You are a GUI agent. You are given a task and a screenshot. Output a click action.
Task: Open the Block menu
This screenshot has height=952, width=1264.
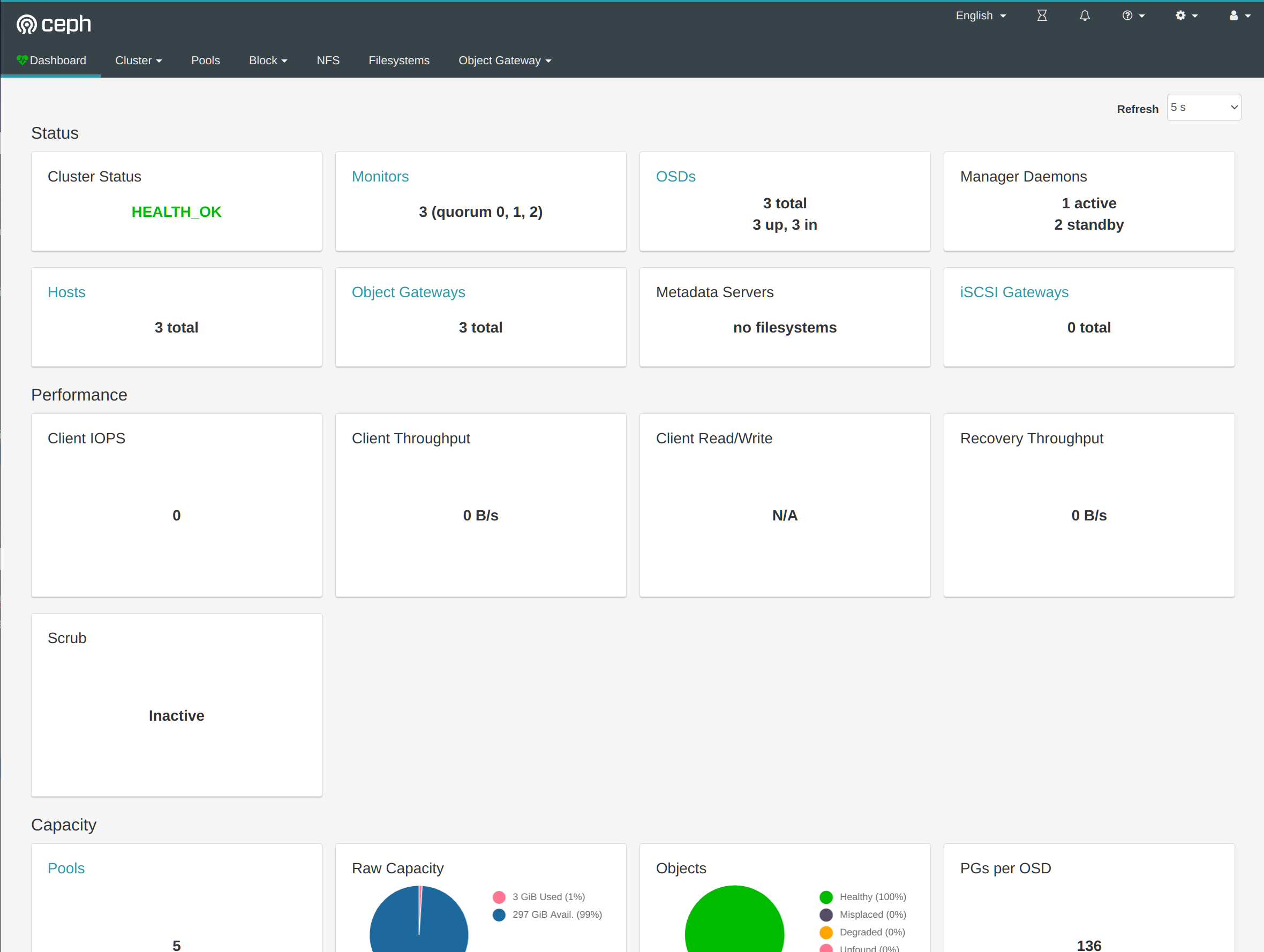(x=267, y=61)
